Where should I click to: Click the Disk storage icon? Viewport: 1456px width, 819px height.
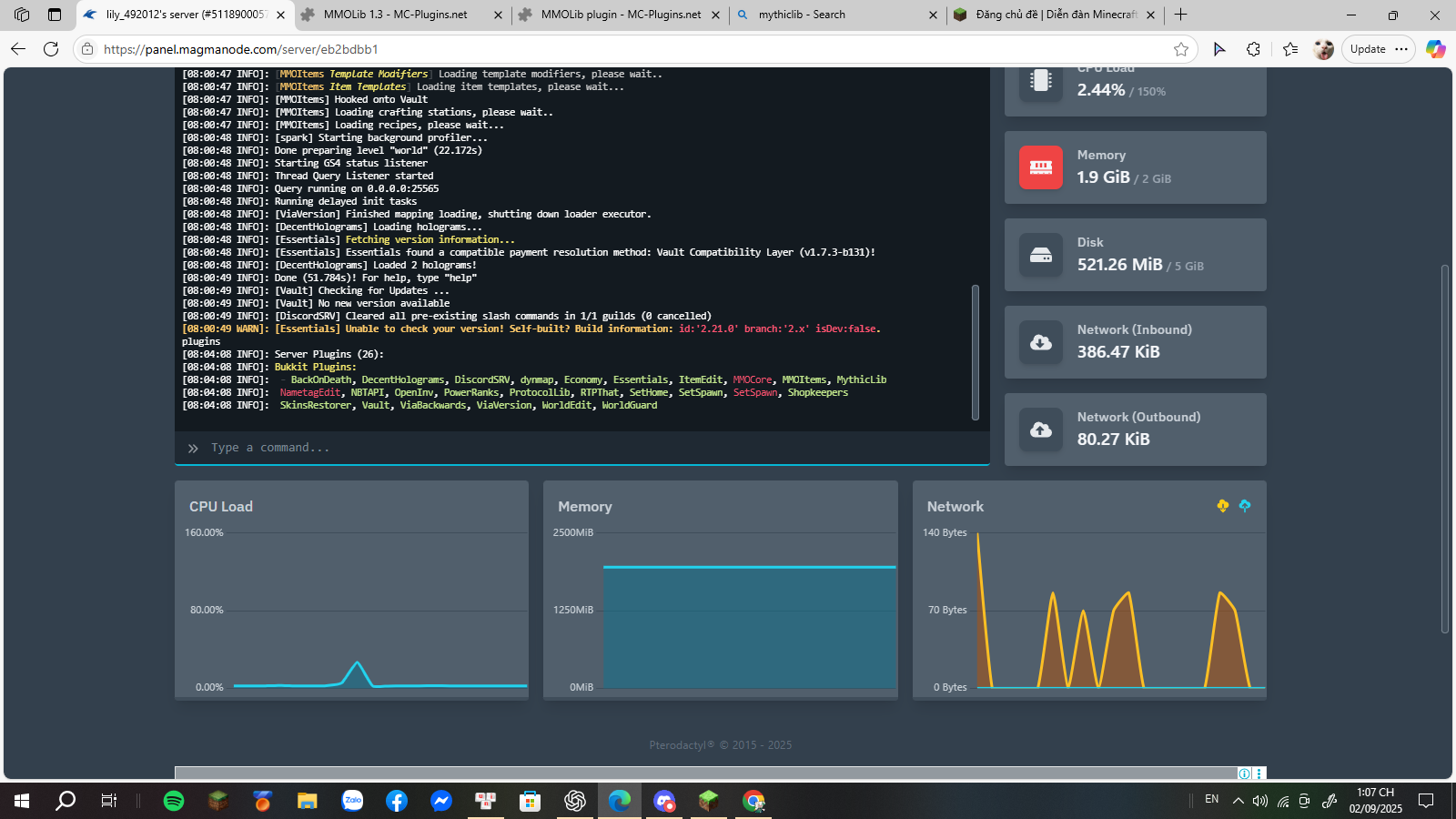(x=1040, y=255)
